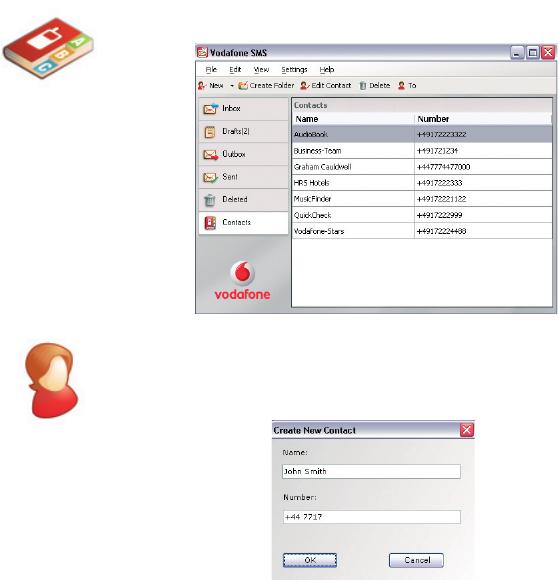Click the Name field containing John Smith
Viewport: 558px width, 580px height.
click(371, 472)
